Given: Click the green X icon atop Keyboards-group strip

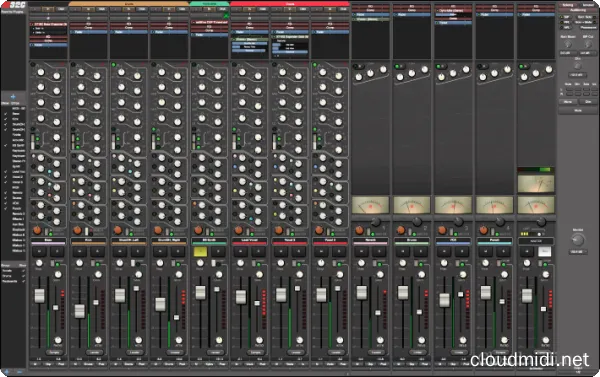Looking at the screenshot, I should (226, 16).
